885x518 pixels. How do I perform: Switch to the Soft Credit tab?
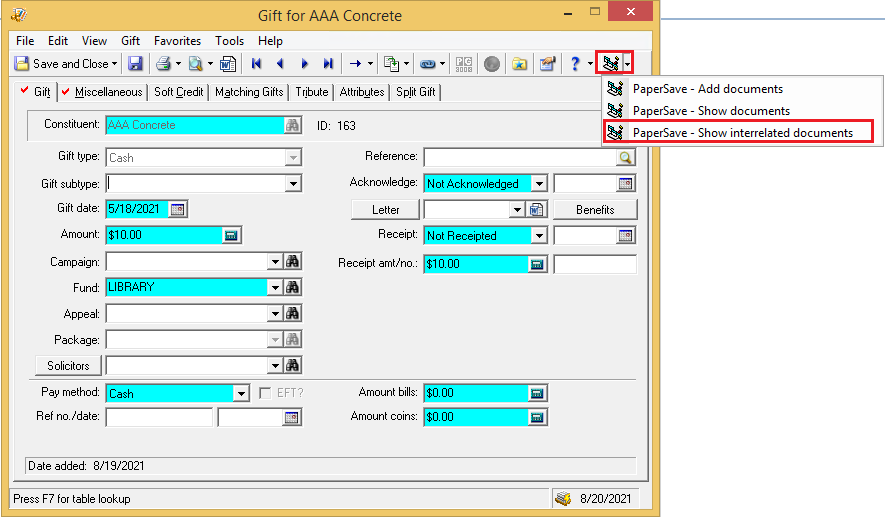pos(178,92)
